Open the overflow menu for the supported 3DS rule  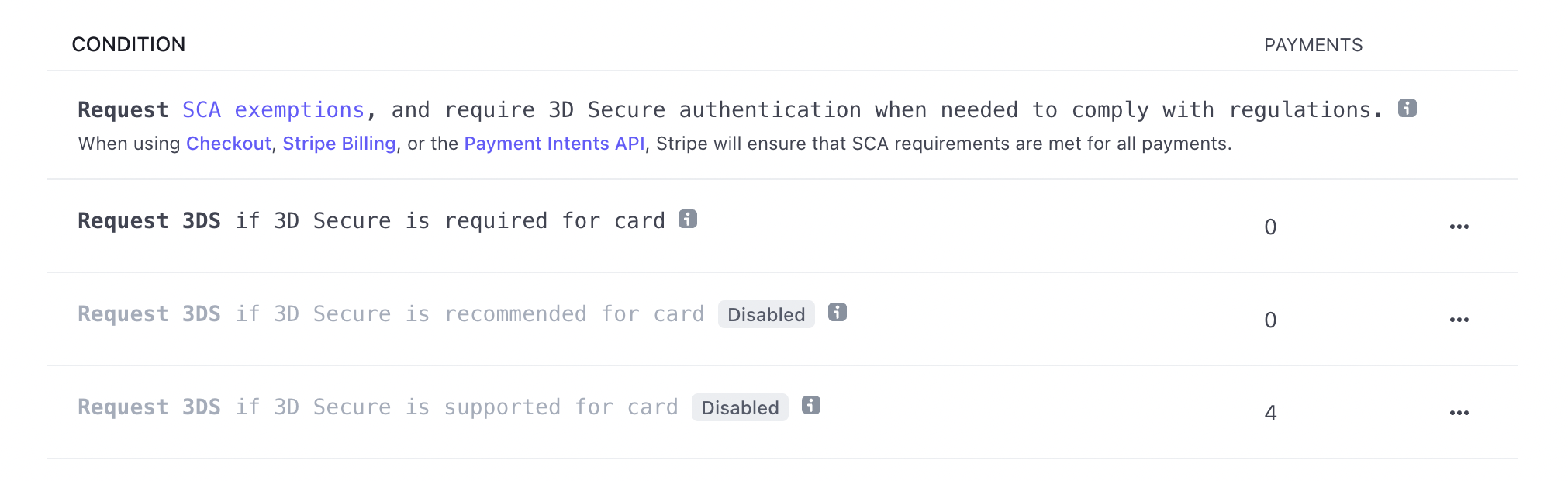tap(1460, 413)
